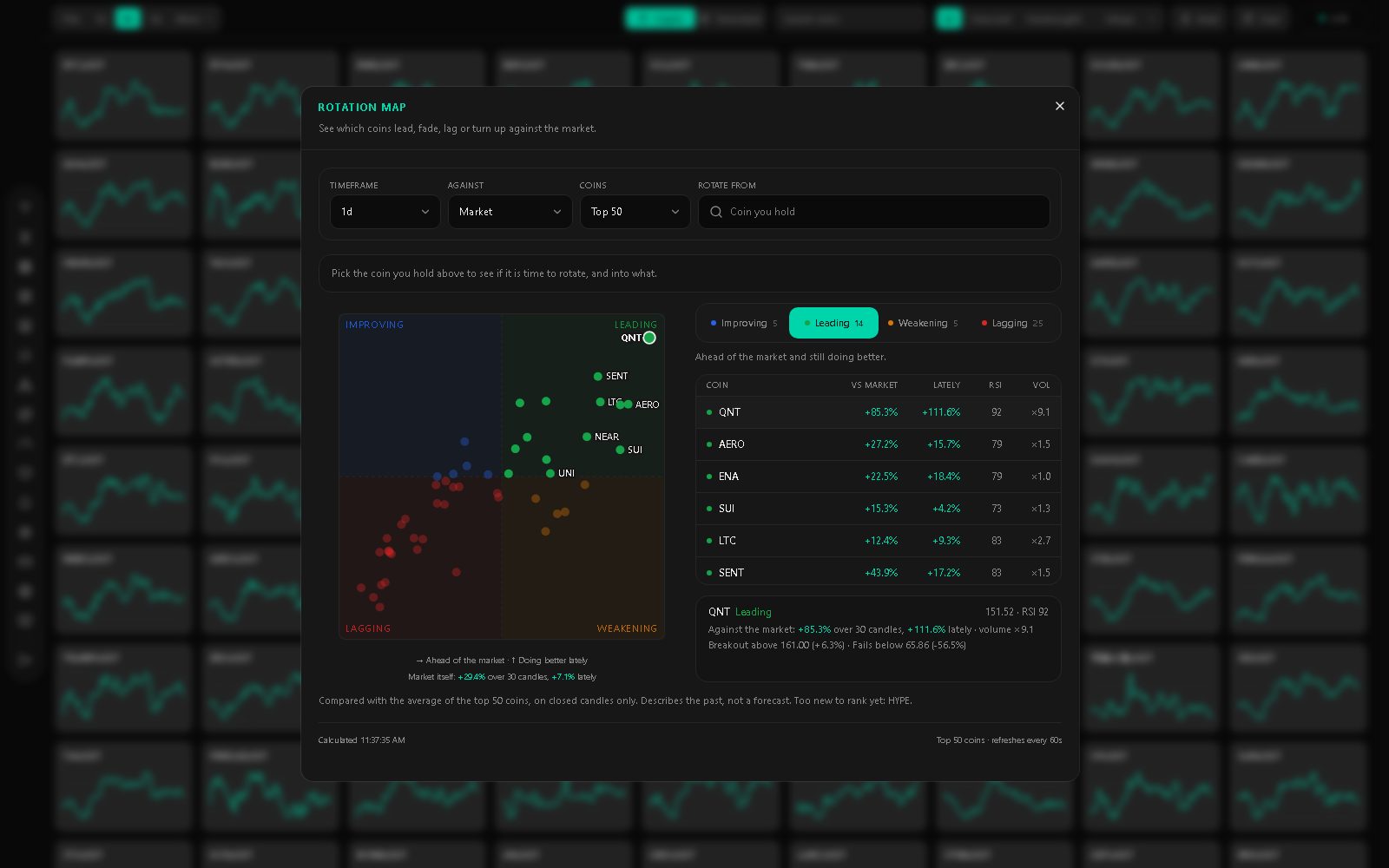Select the ENA row in the table
Image resolution: width=1389 pixels, height=868 pixels.
[x=878, y=477]
